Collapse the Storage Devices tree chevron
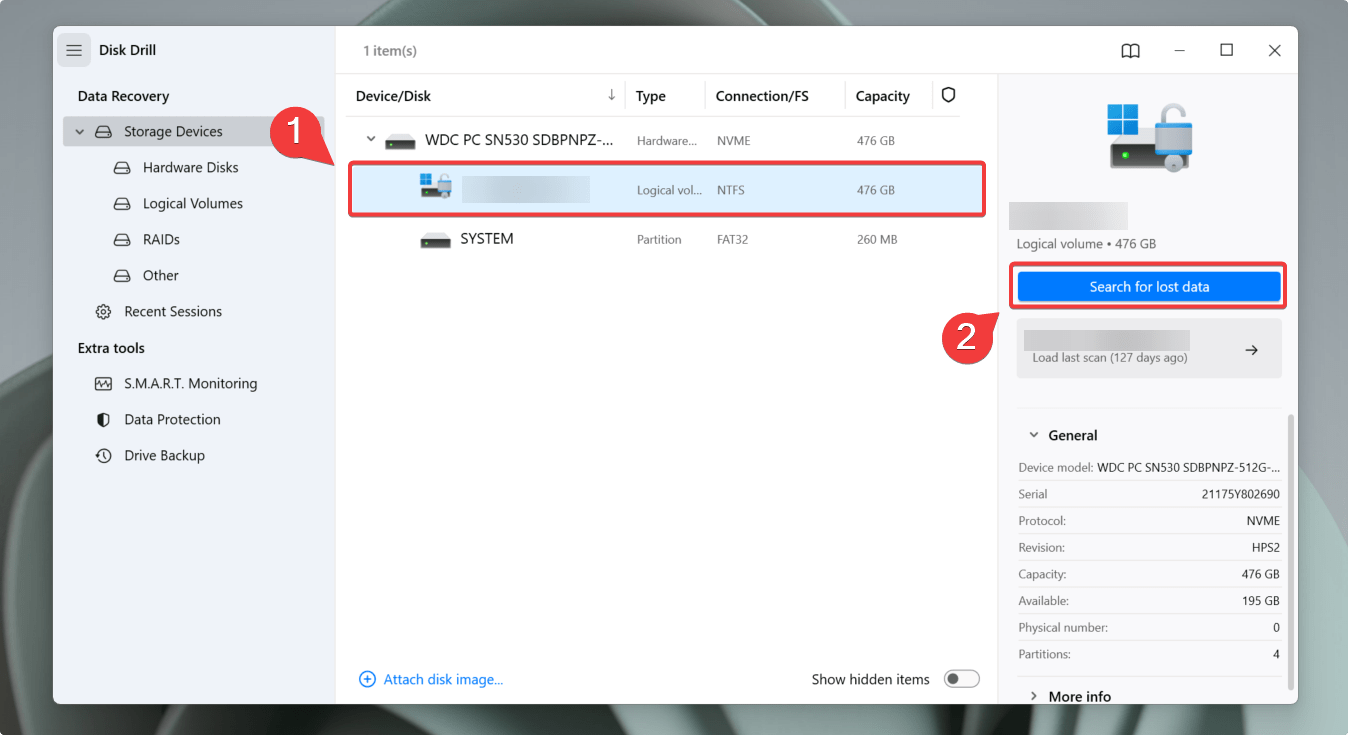The image size is (1348, 735). tap(80, 132)
